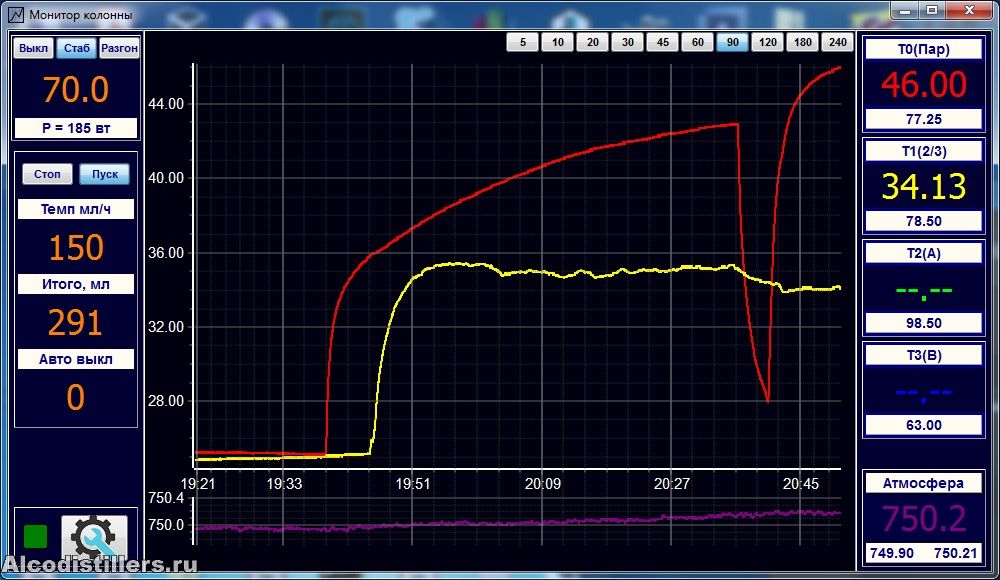This screenshot has height=580, width=1000.
Task: Click the 77.25 threshold field
Action: 923,119
